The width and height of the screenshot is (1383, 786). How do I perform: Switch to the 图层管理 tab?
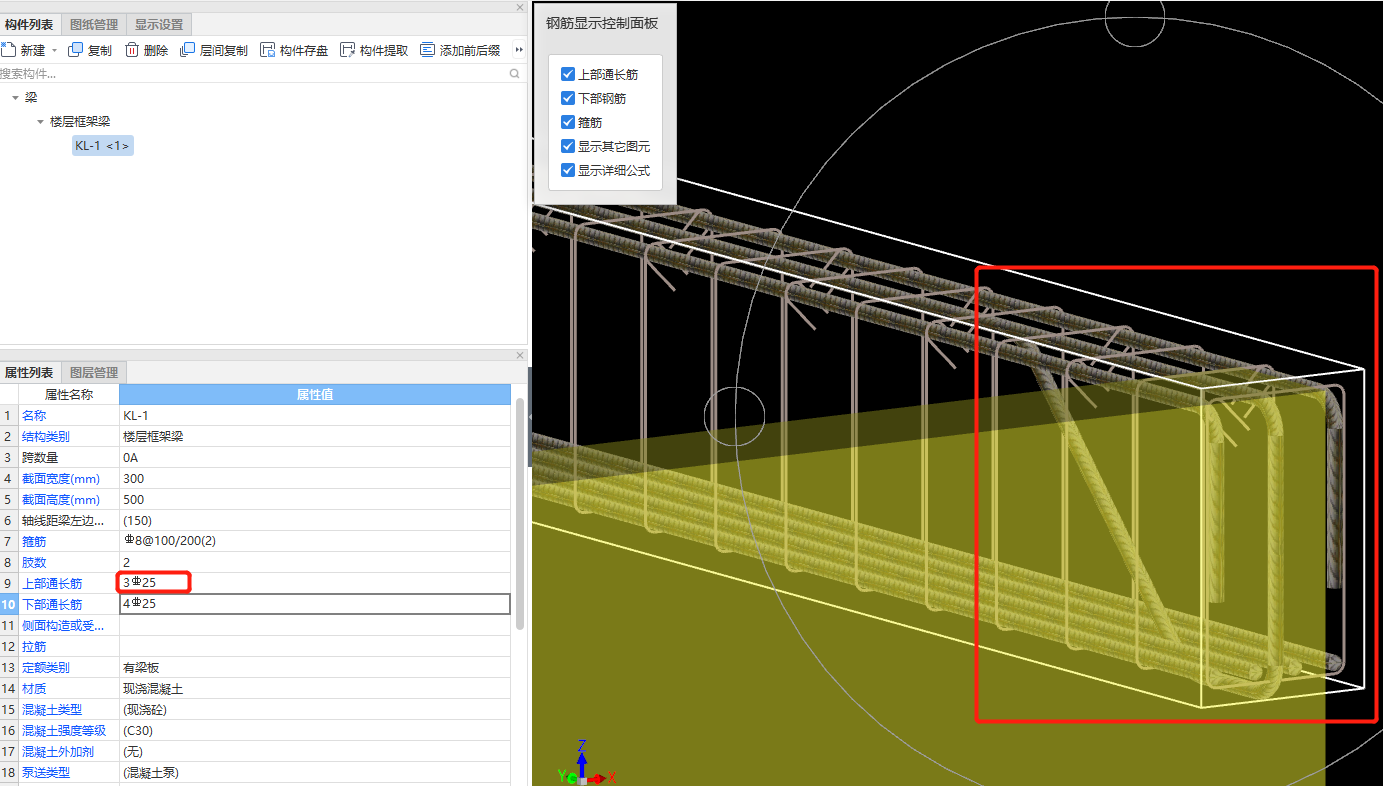94,372
